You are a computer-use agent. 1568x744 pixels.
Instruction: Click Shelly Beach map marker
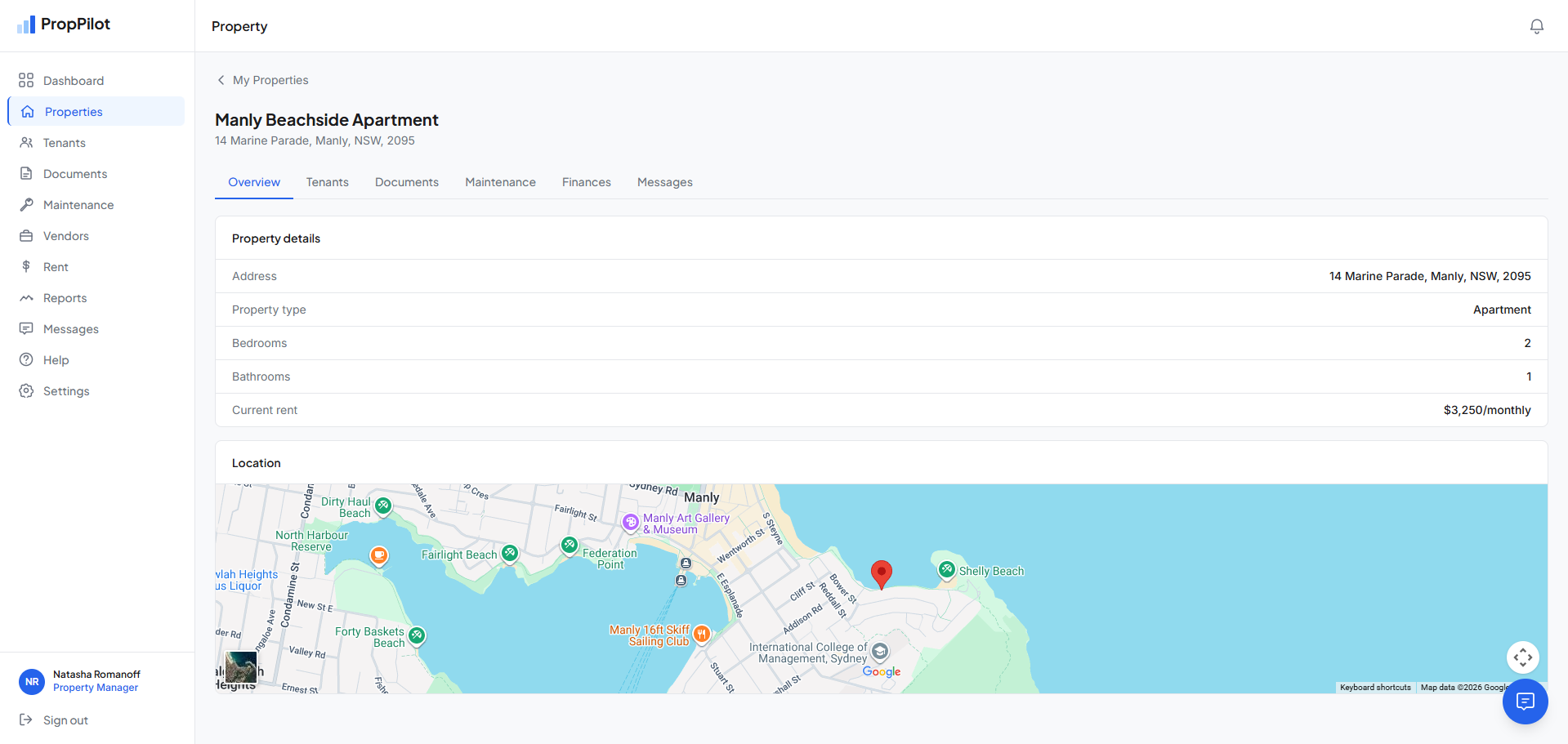point(947,569)
